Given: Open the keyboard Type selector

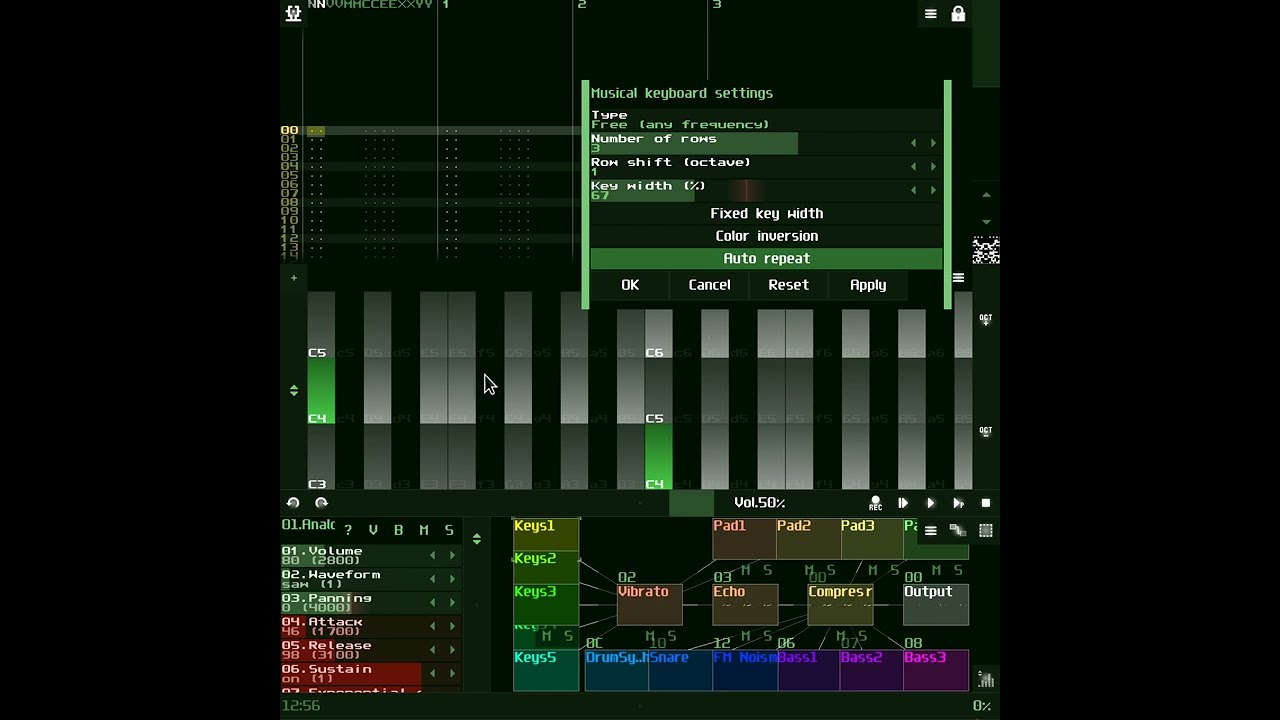Looking at the screenshot, I should [766, 120].
